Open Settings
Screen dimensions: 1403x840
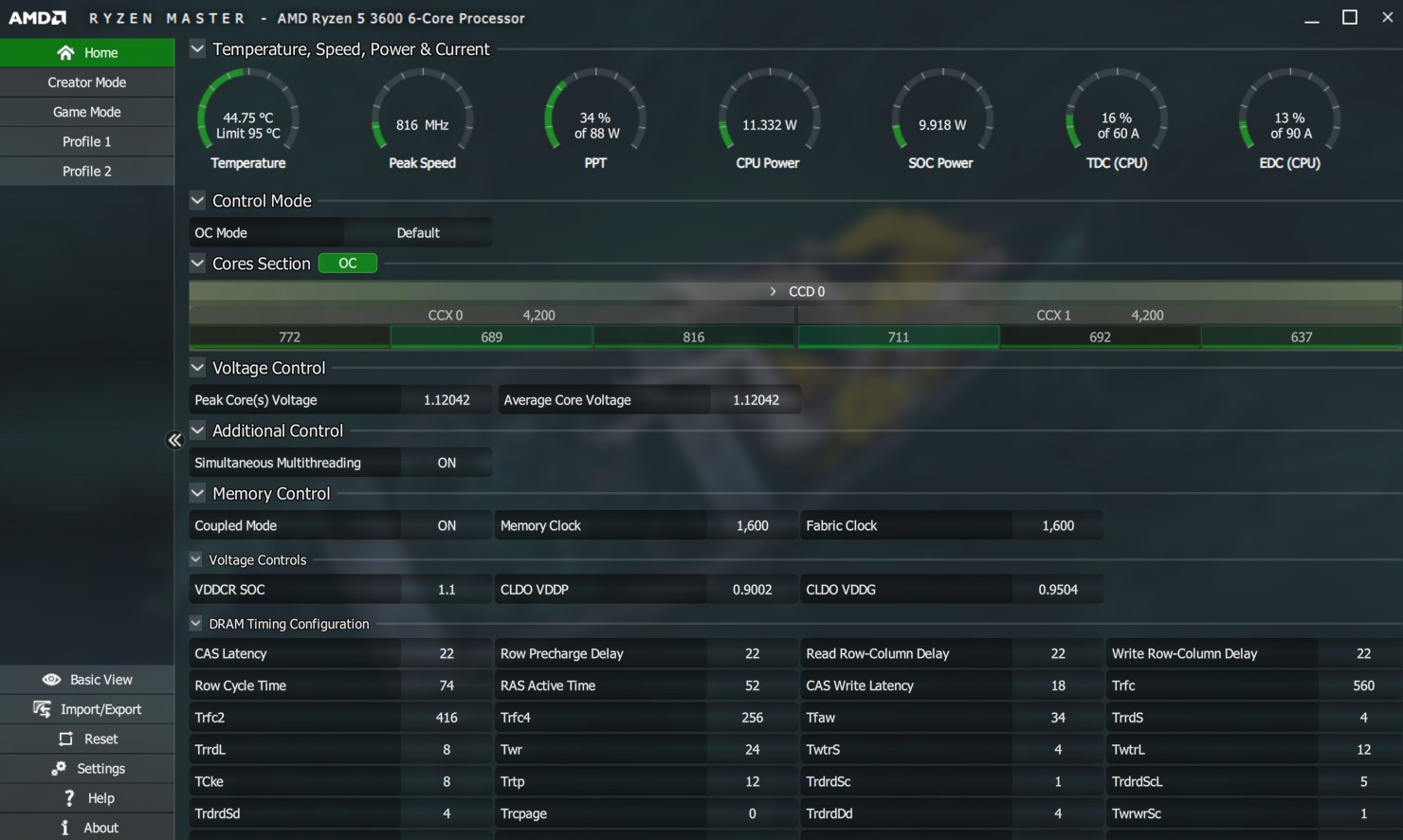coord(87,768)
